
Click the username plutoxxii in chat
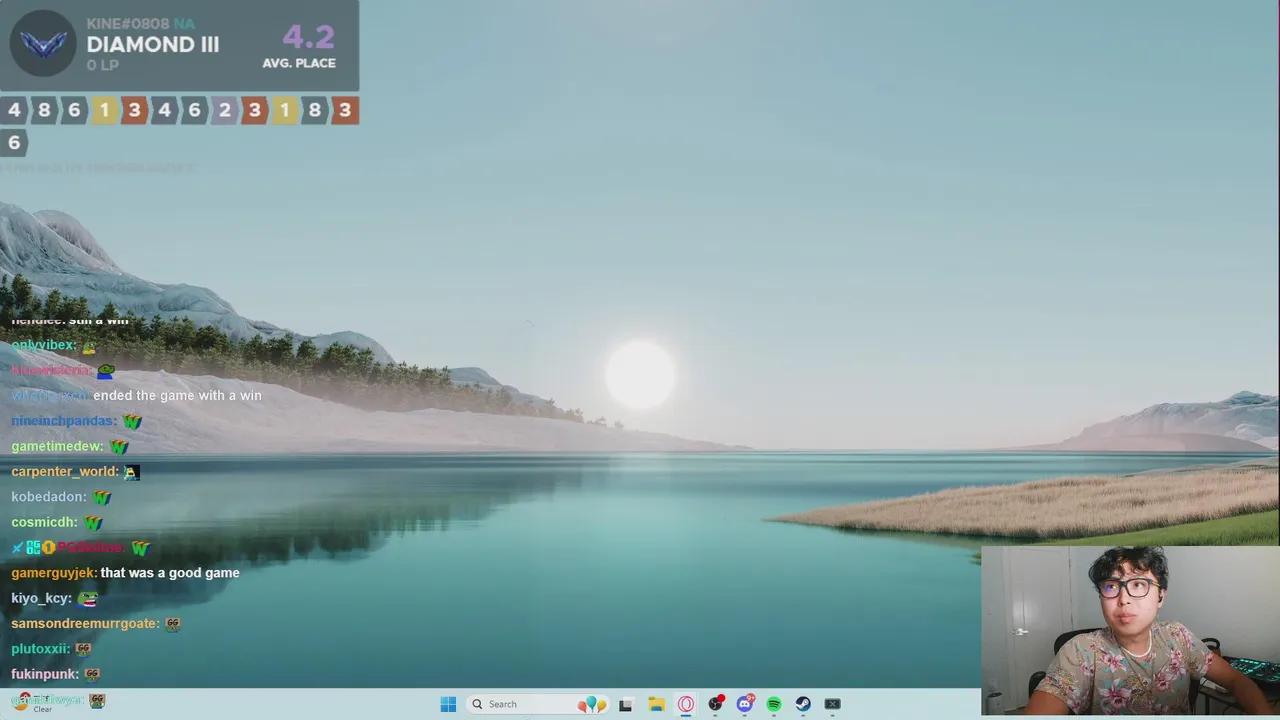[41, 649]
